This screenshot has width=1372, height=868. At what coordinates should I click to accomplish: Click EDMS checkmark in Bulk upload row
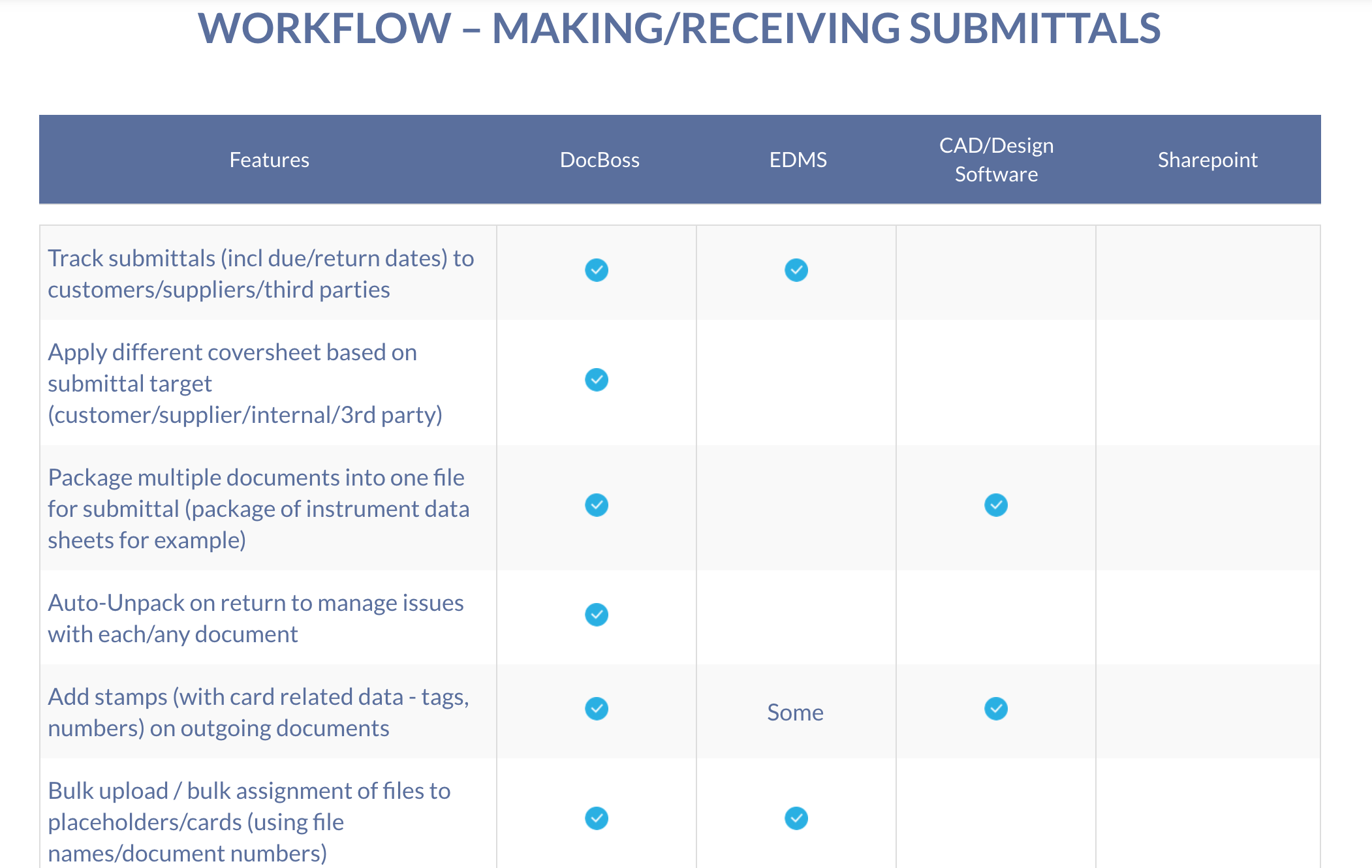tap(796, 818)
